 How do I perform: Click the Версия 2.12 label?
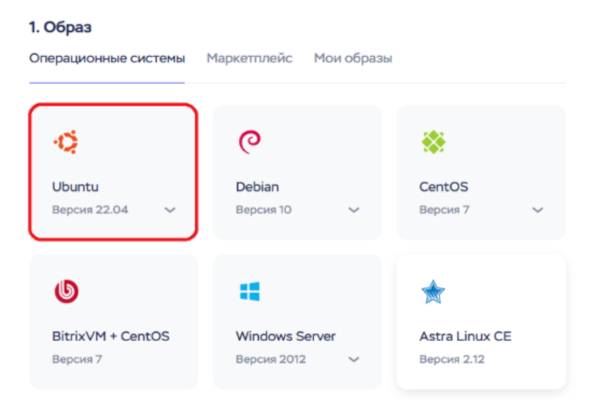452,359
